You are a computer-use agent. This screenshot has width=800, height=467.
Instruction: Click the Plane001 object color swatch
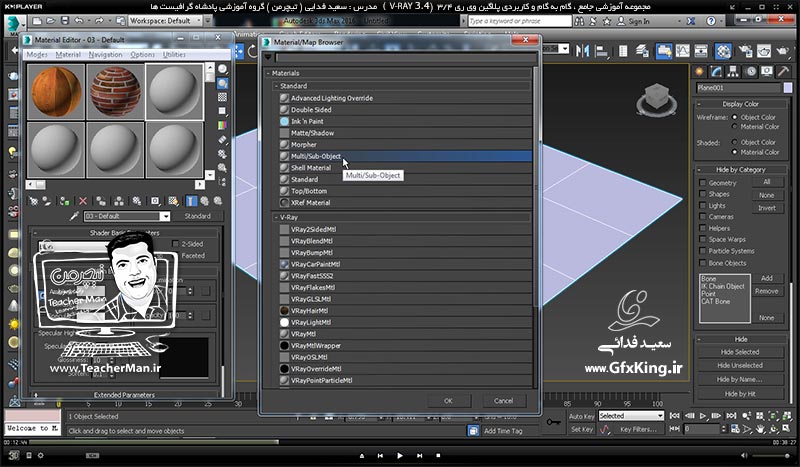[x=788, y=88]
